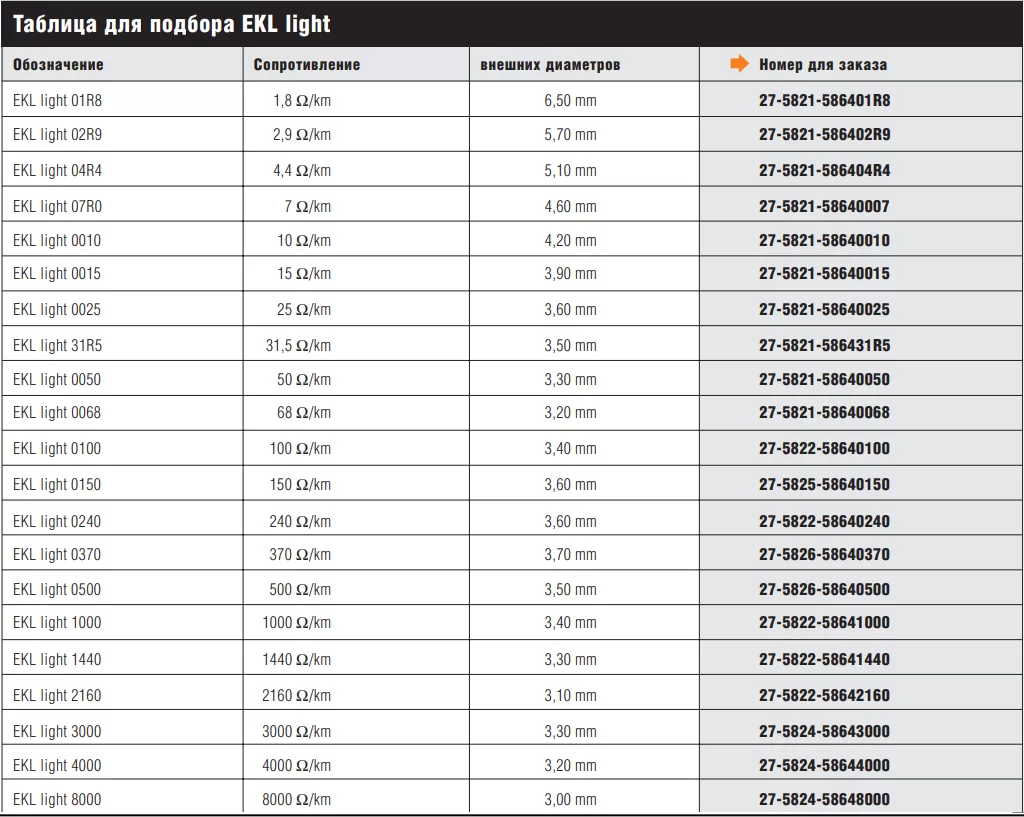1024x817 pixels.
Task: Click the "внешних диаметров" column header
Action: pos(550,65)
